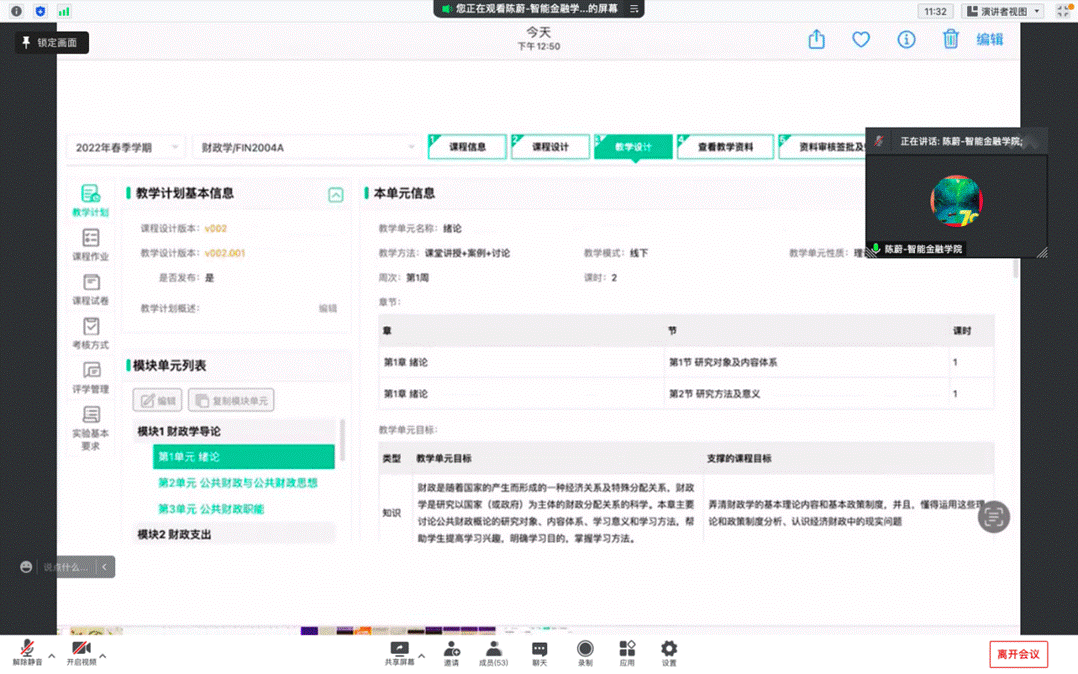Open the 邀请 invite icon
This screenshot has width=1078, height=674.
(452, 652)
